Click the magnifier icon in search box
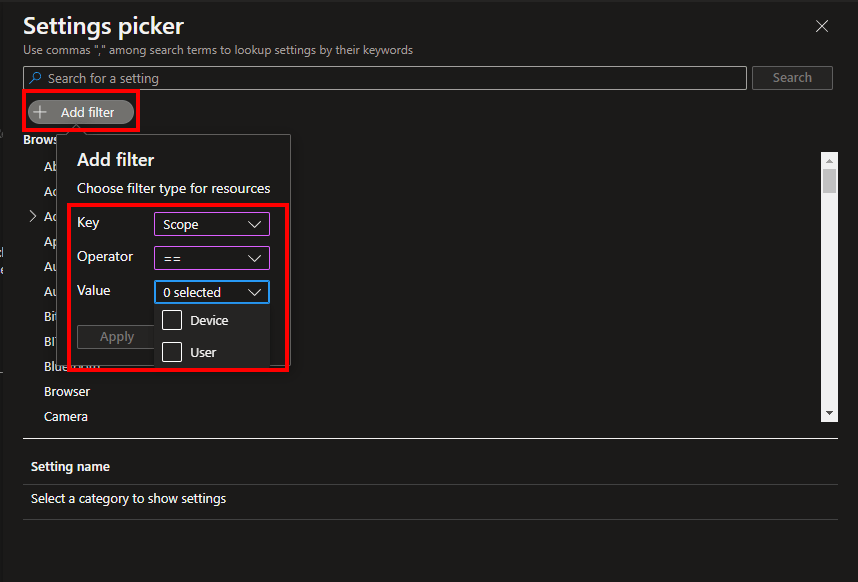The image size is (858, 582). 36,78
